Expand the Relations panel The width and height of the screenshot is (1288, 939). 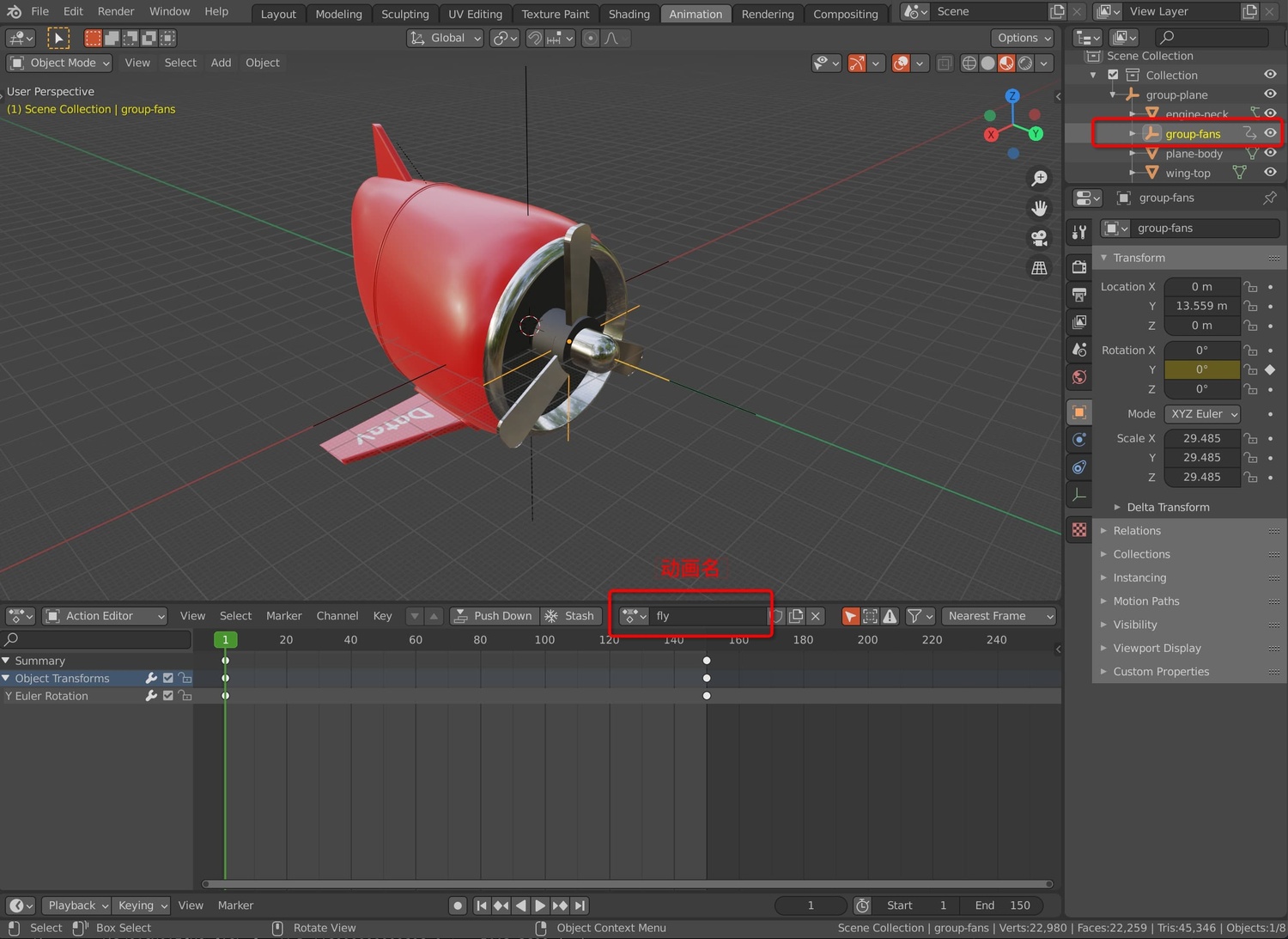point(1137,531)
